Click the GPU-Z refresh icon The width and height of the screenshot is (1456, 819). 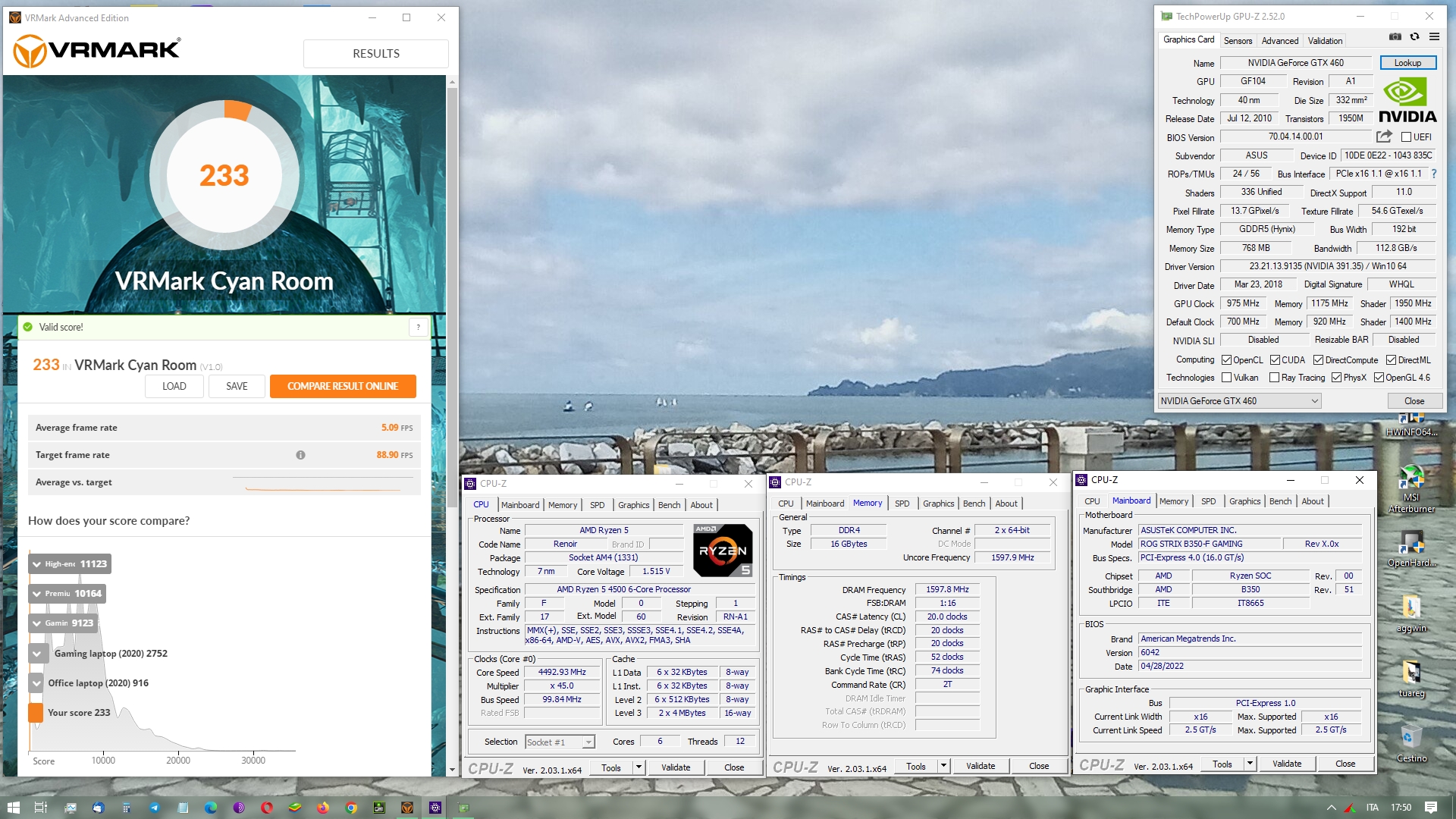pos(1414,36)
